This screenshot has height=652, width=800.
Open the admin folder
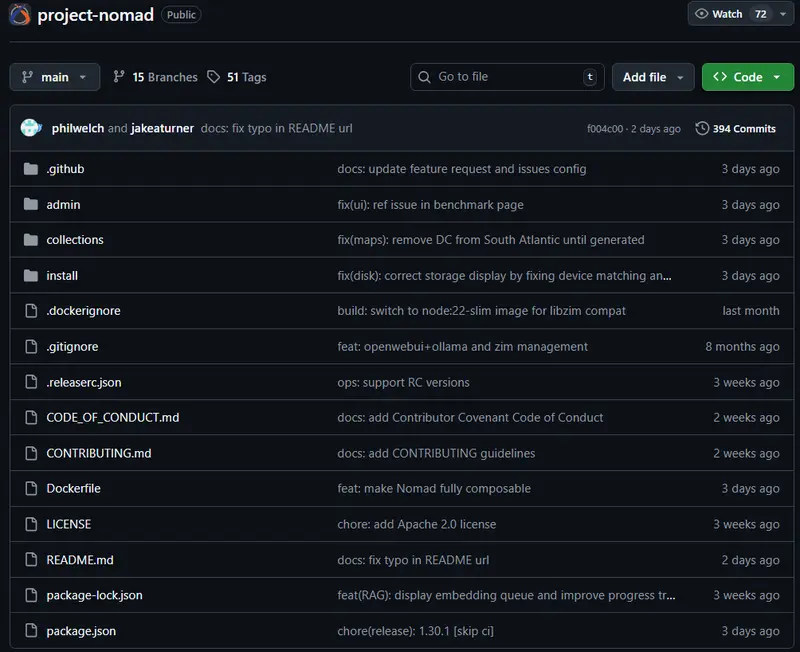[x=63, y=205]
